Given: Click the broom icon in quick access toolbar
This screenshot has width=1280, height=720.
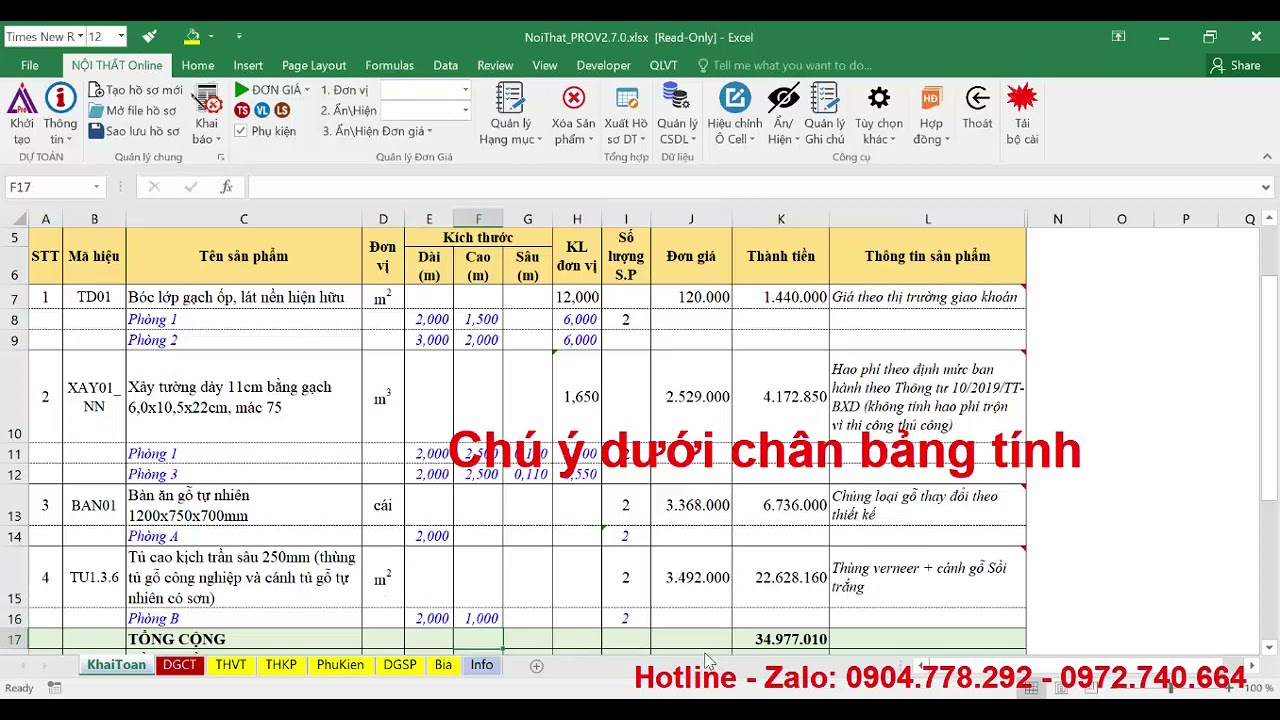Looking at the screenshot, I should pos(150,37).
